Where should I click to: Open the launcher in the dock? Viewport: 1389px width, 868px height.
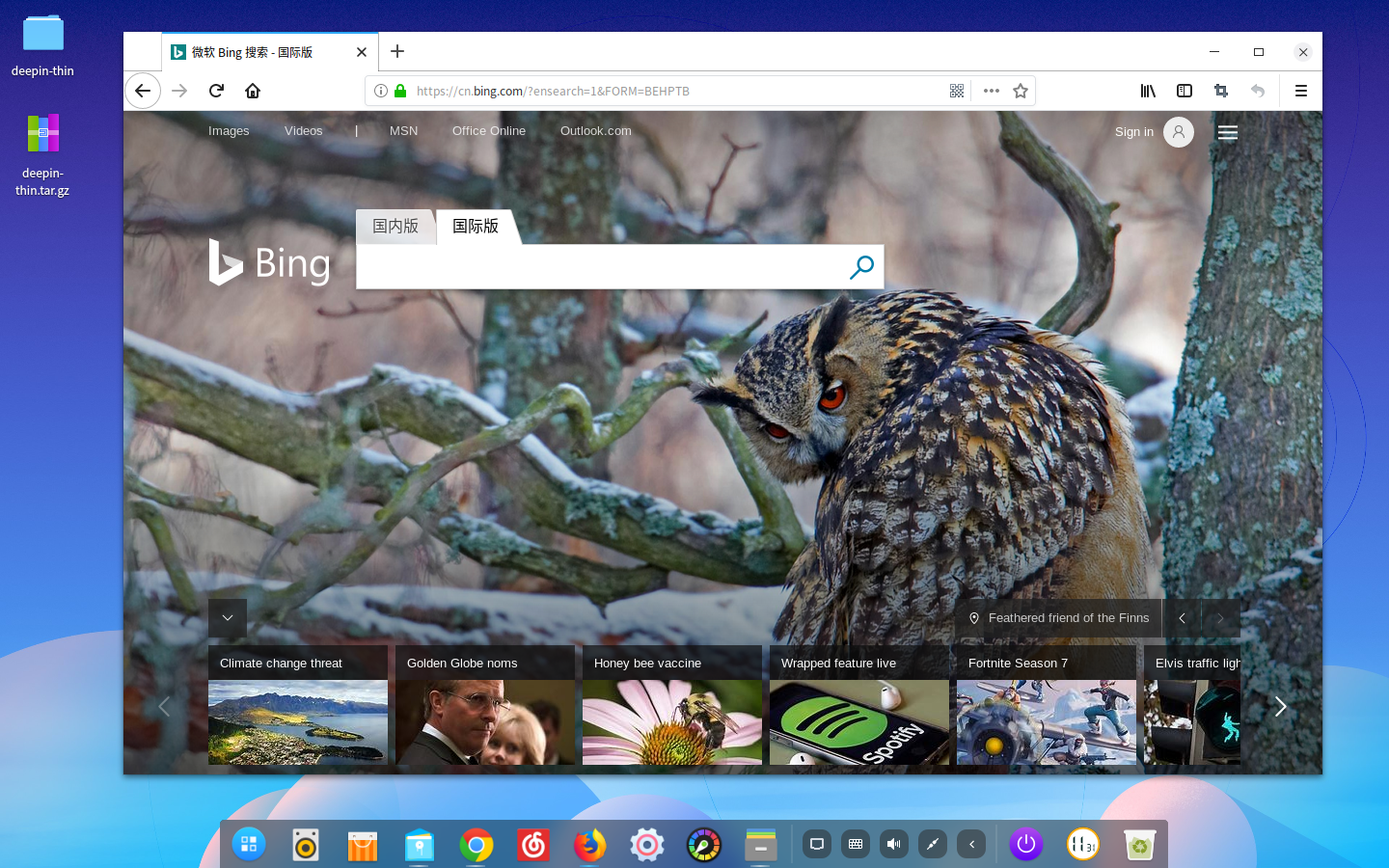coord(249,845)
